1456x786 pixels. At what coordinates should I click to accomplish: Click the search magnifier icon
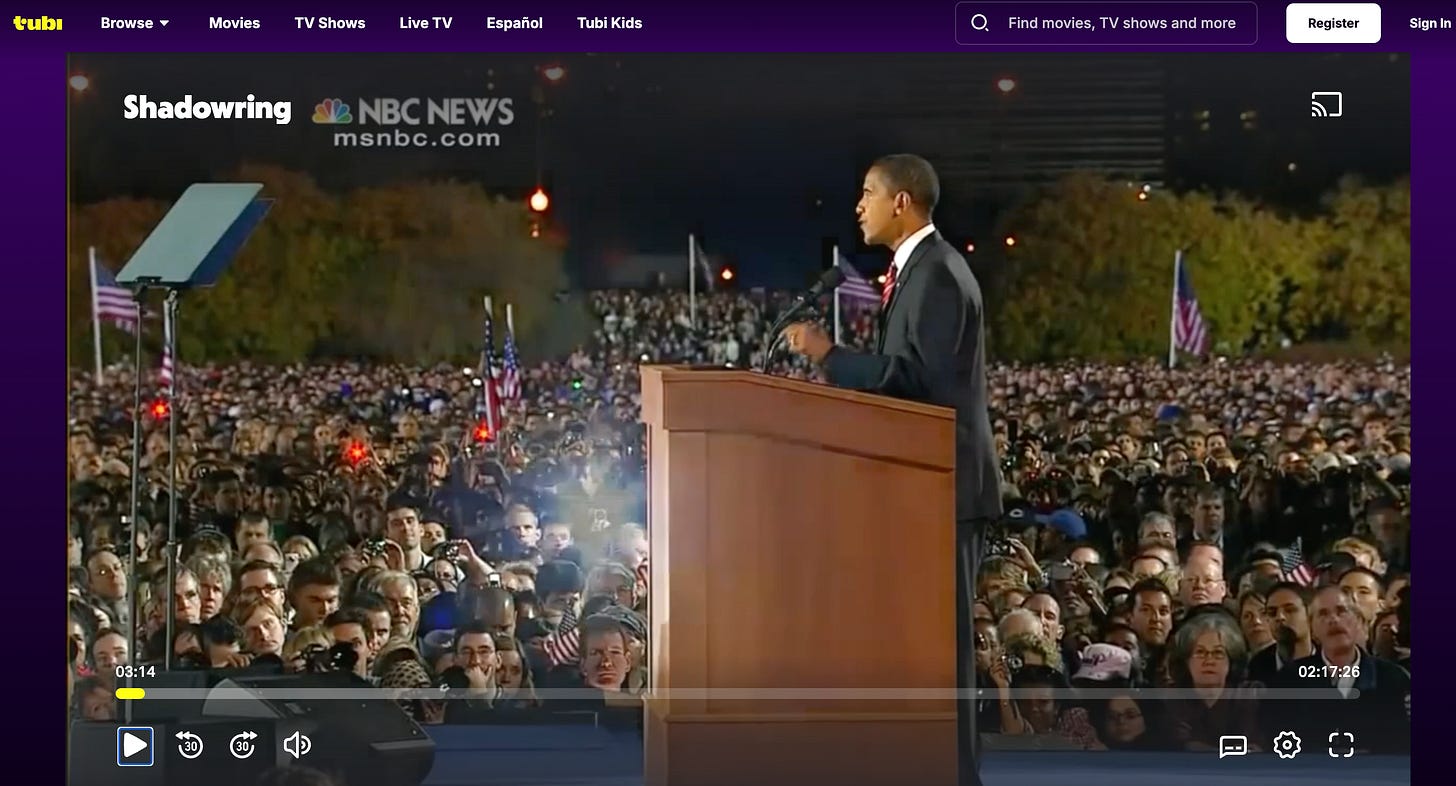click(x=980, y=23)
